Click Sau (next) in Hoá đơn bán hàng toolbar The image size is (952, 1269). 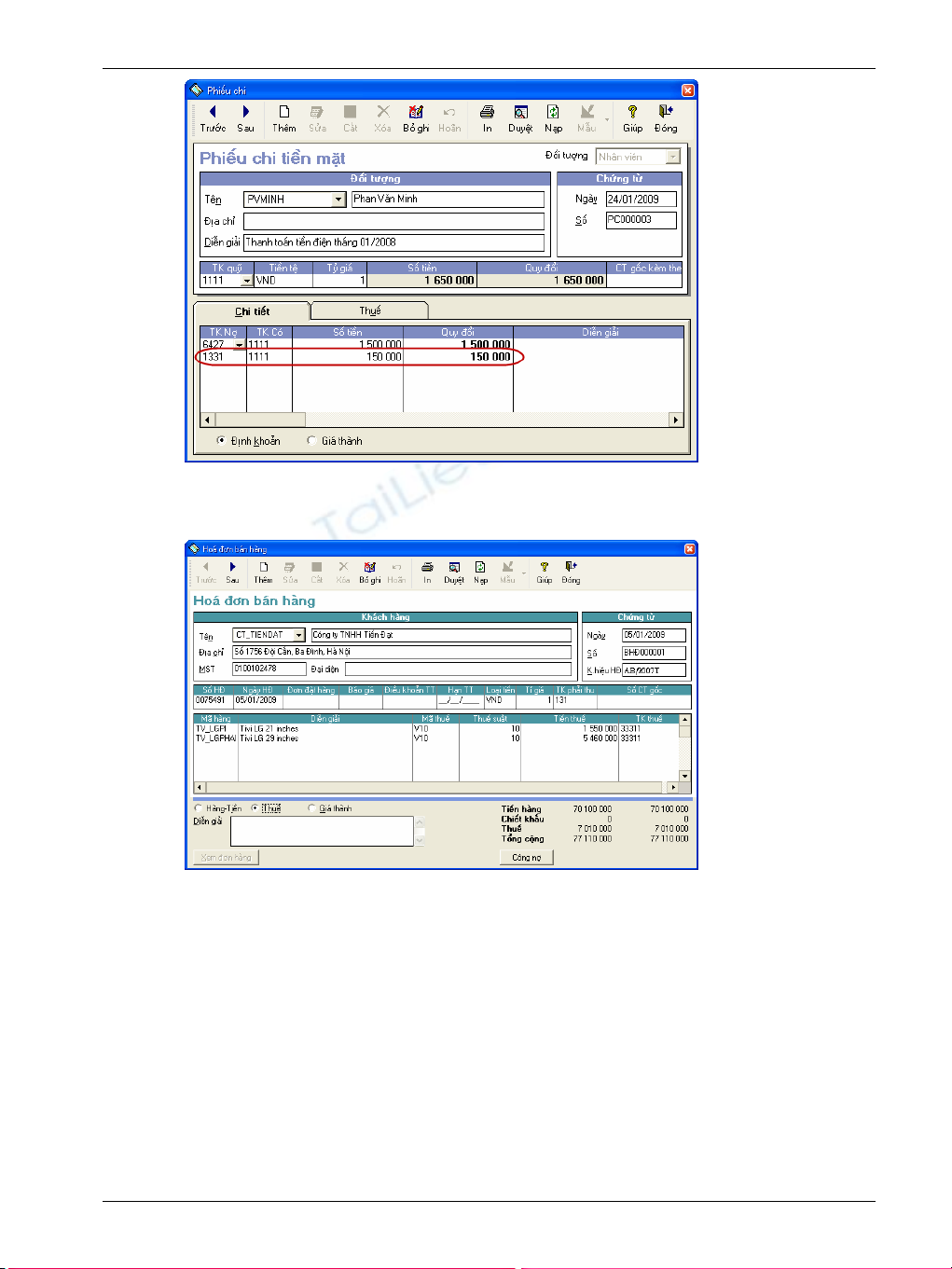click(x=232, y=572)
